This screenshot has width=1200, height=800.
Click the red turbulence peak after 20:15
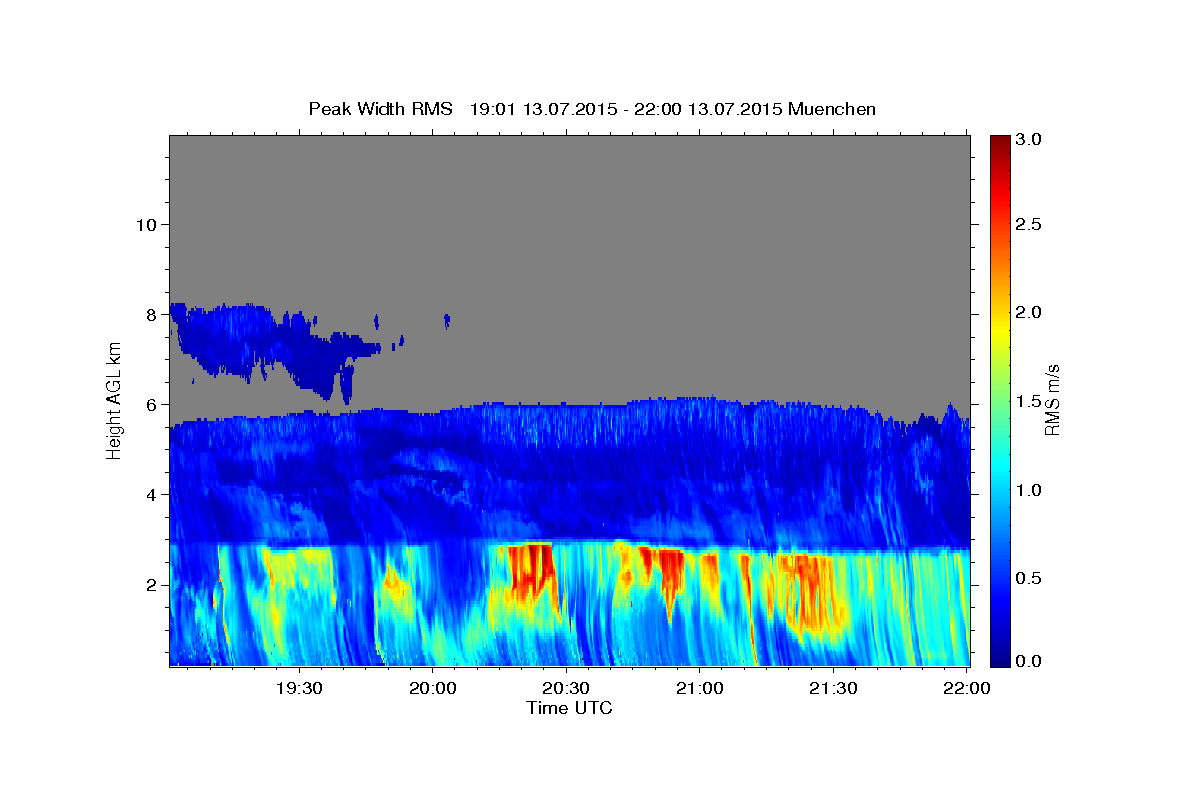click(x=530, y=570)
